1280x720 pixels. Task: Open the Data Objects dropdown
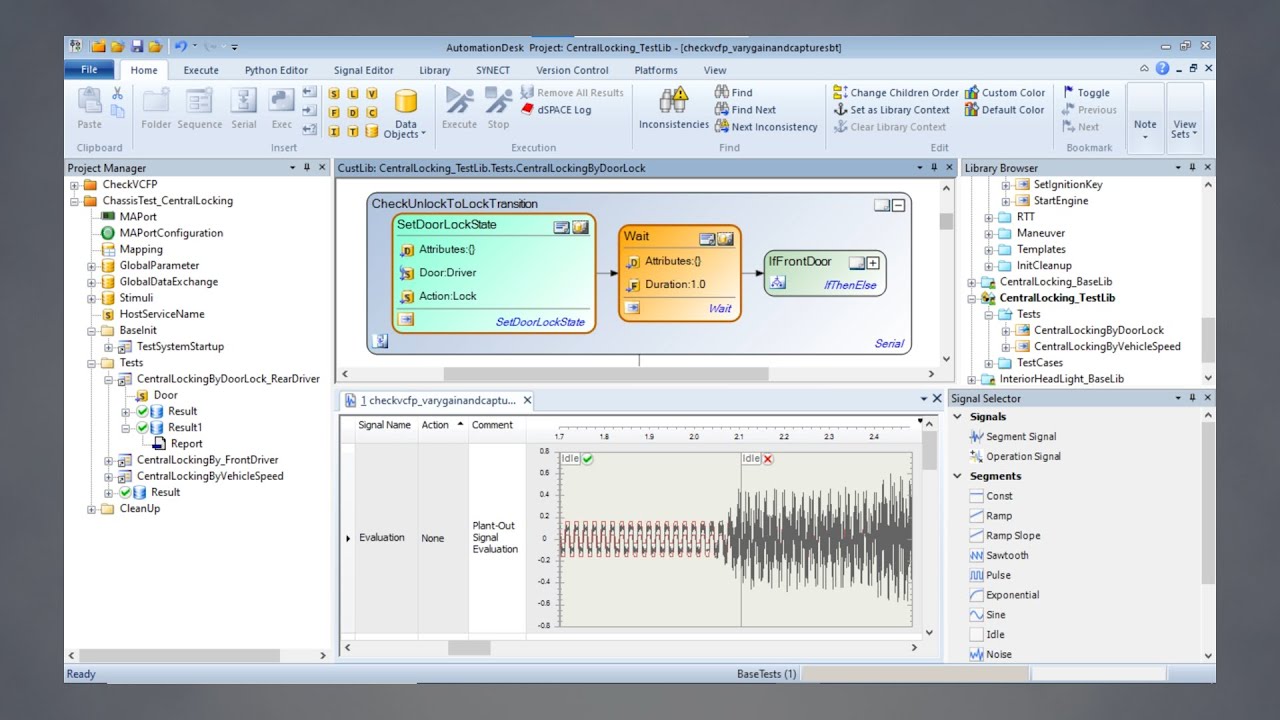tap(405, 113)
